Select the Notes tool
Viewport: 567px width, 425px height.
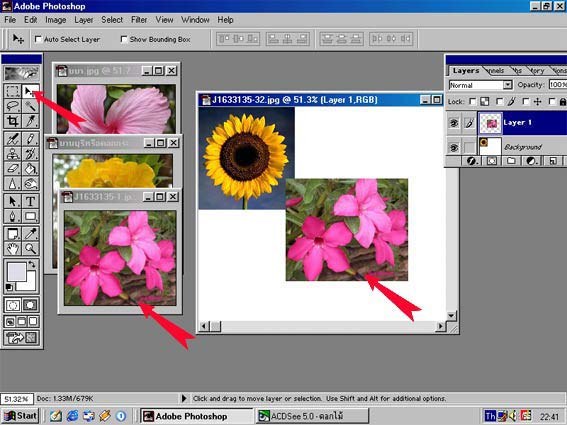(x=12, y=234)
